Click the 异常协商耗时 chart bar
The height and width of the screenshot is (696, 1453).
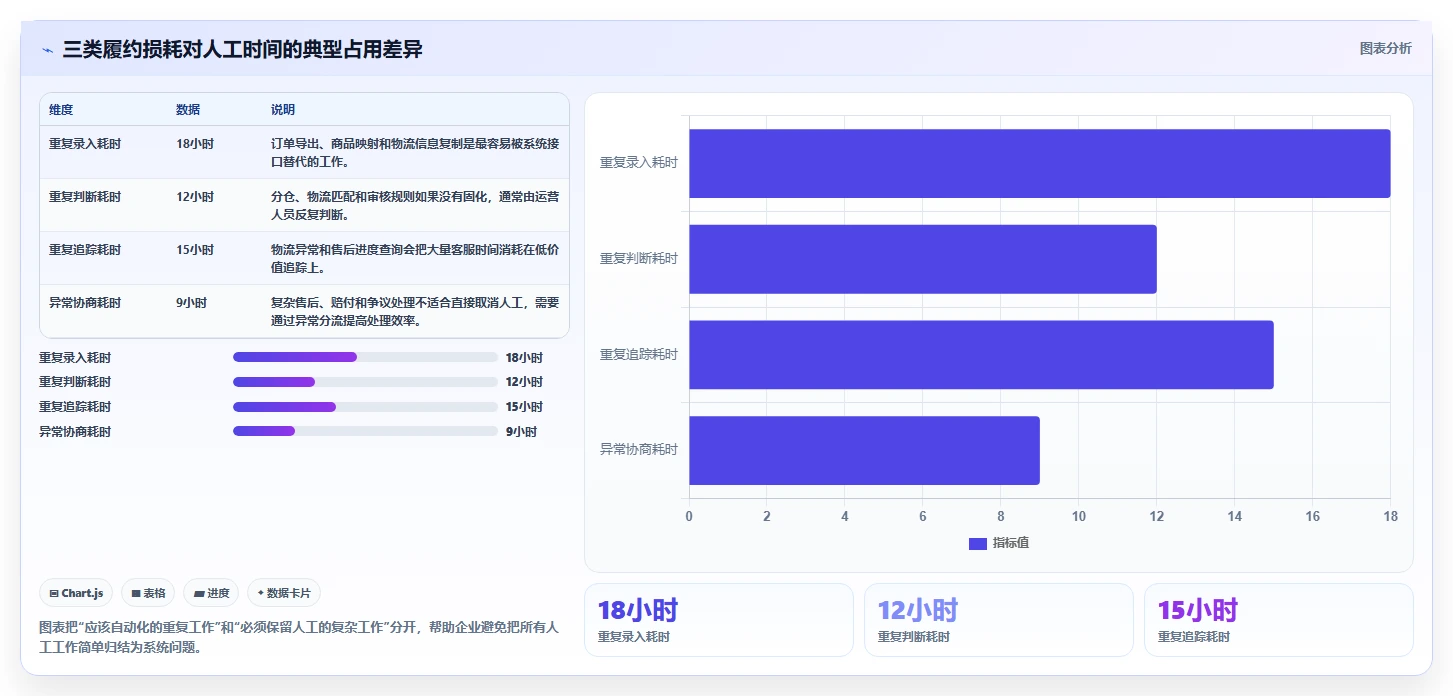point(864,450)
